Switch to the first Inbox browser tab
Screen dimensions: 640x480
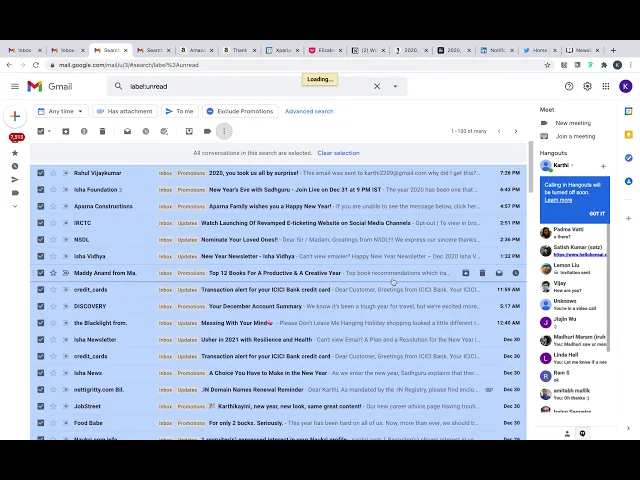point(25,50)
